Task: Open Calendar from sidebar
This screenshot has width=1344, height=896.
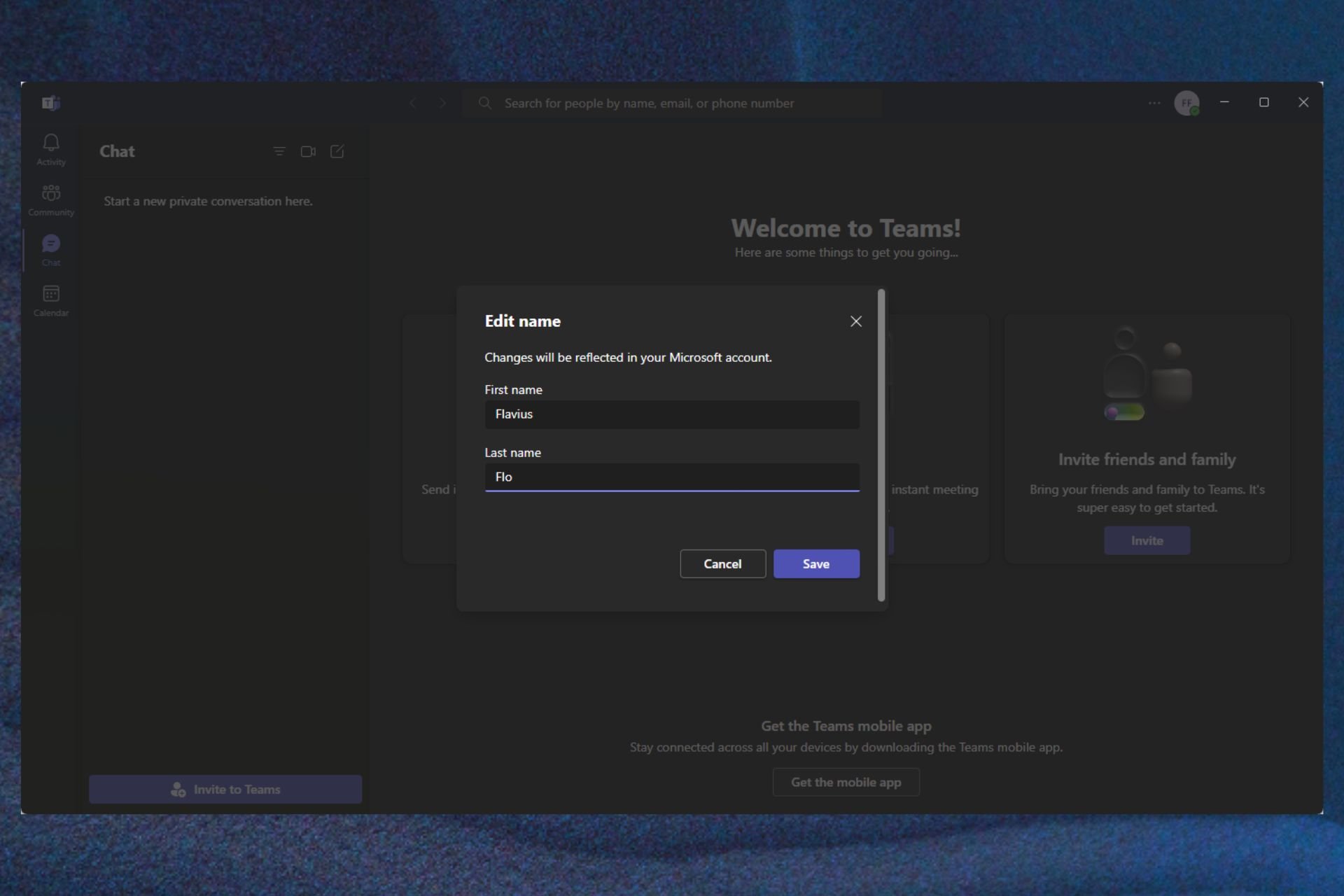Action: pyautogui.click(x=50, y=300)
